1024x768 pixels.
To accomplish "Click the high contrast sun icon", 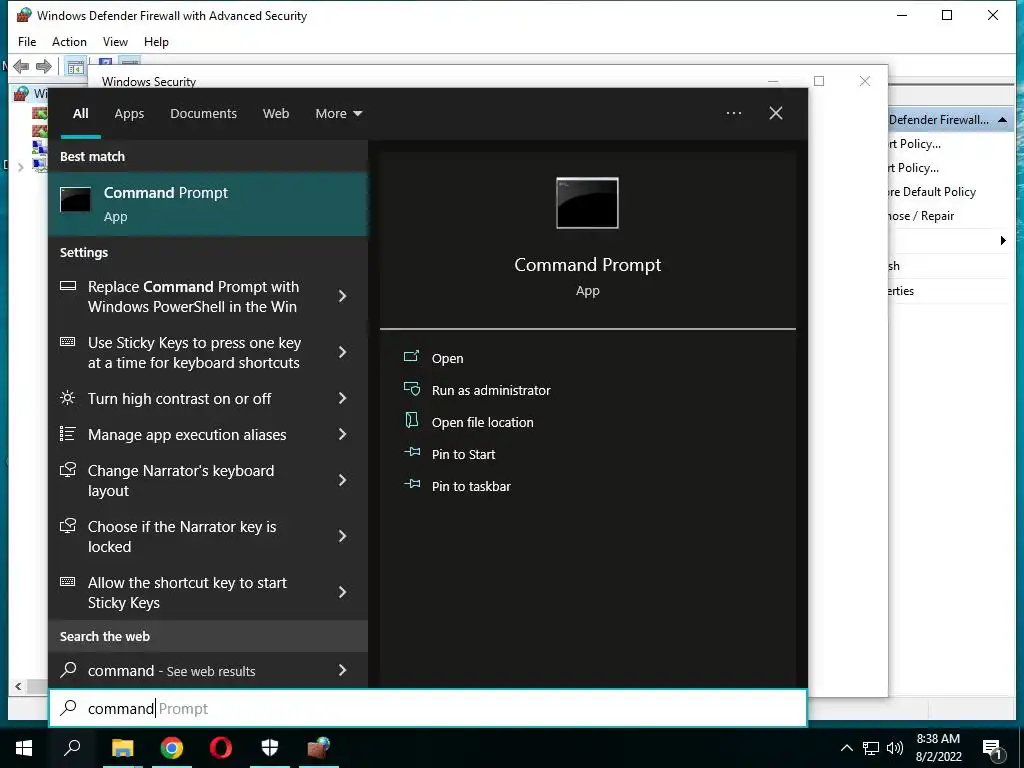I will coord(67,398).
